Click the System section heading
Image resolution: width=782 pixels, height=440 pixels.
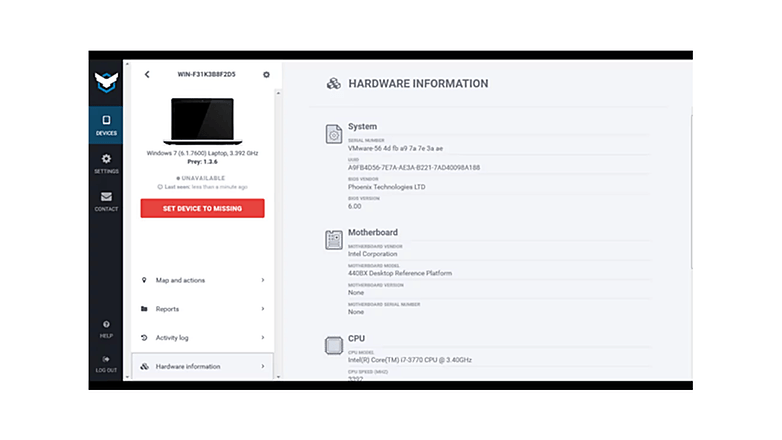pyautogui.click(x=363, y=126)
